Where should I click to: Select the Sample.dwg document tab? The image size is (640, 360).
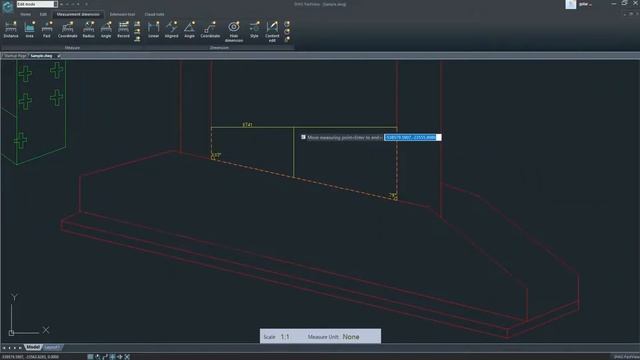(x=42, y=56)
